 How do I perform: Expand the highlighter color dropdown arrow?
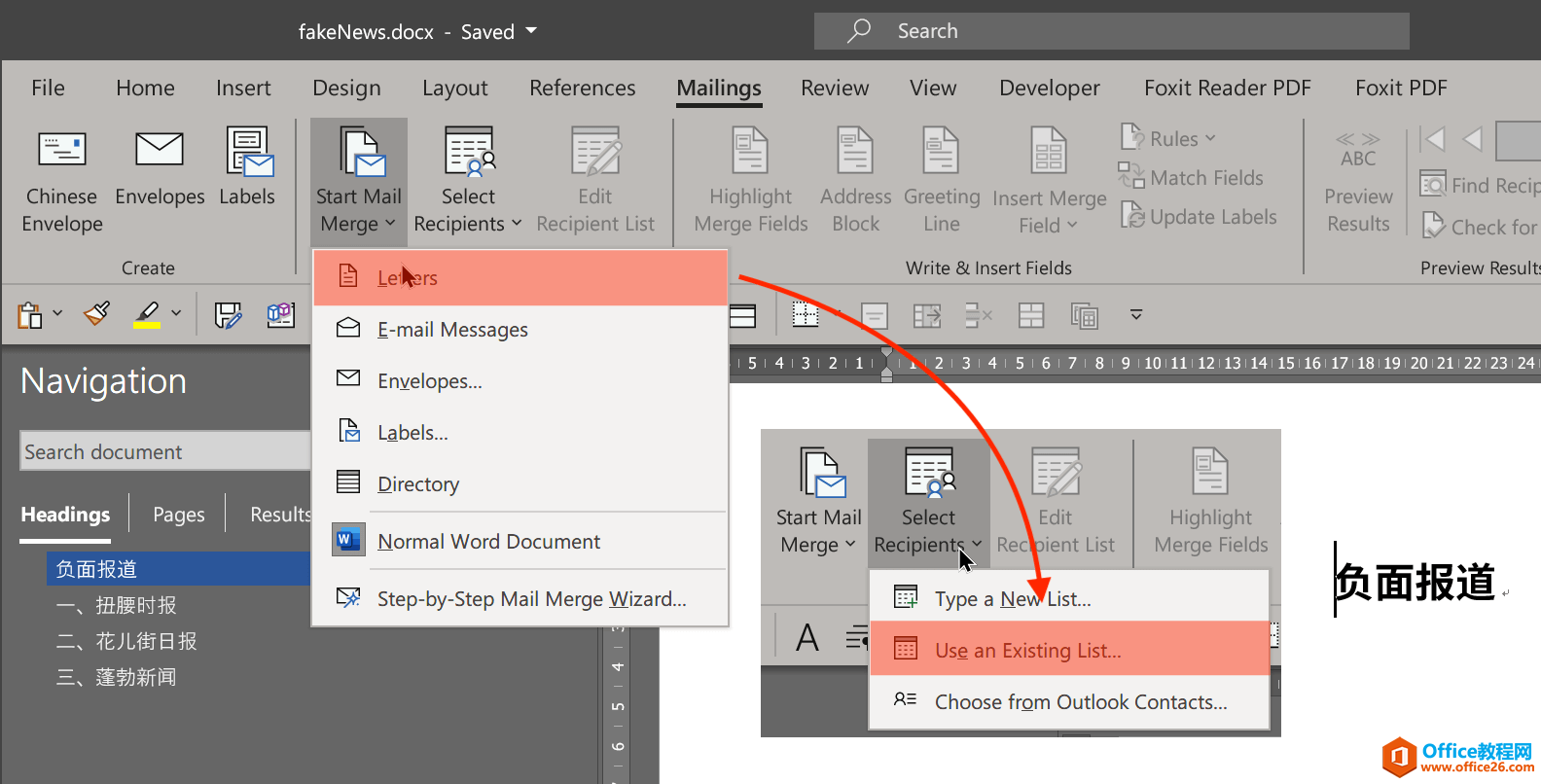pyautogui.click(x=176, y=313)
